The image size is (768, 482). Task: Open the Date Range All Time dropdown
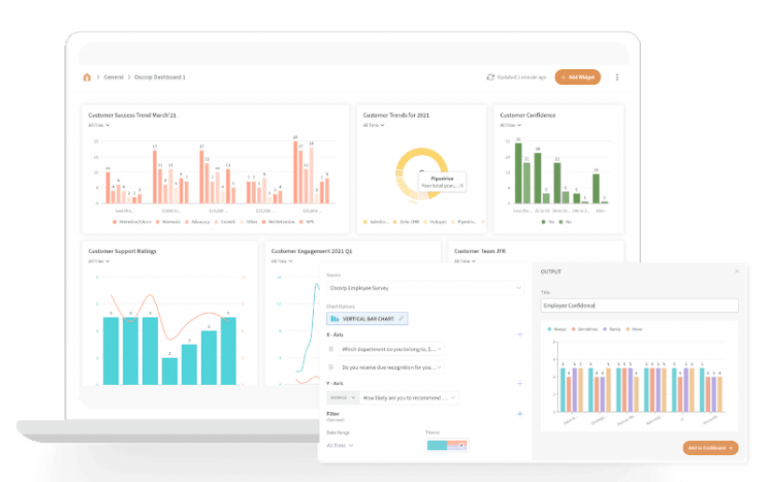click(x=341, y=445)
